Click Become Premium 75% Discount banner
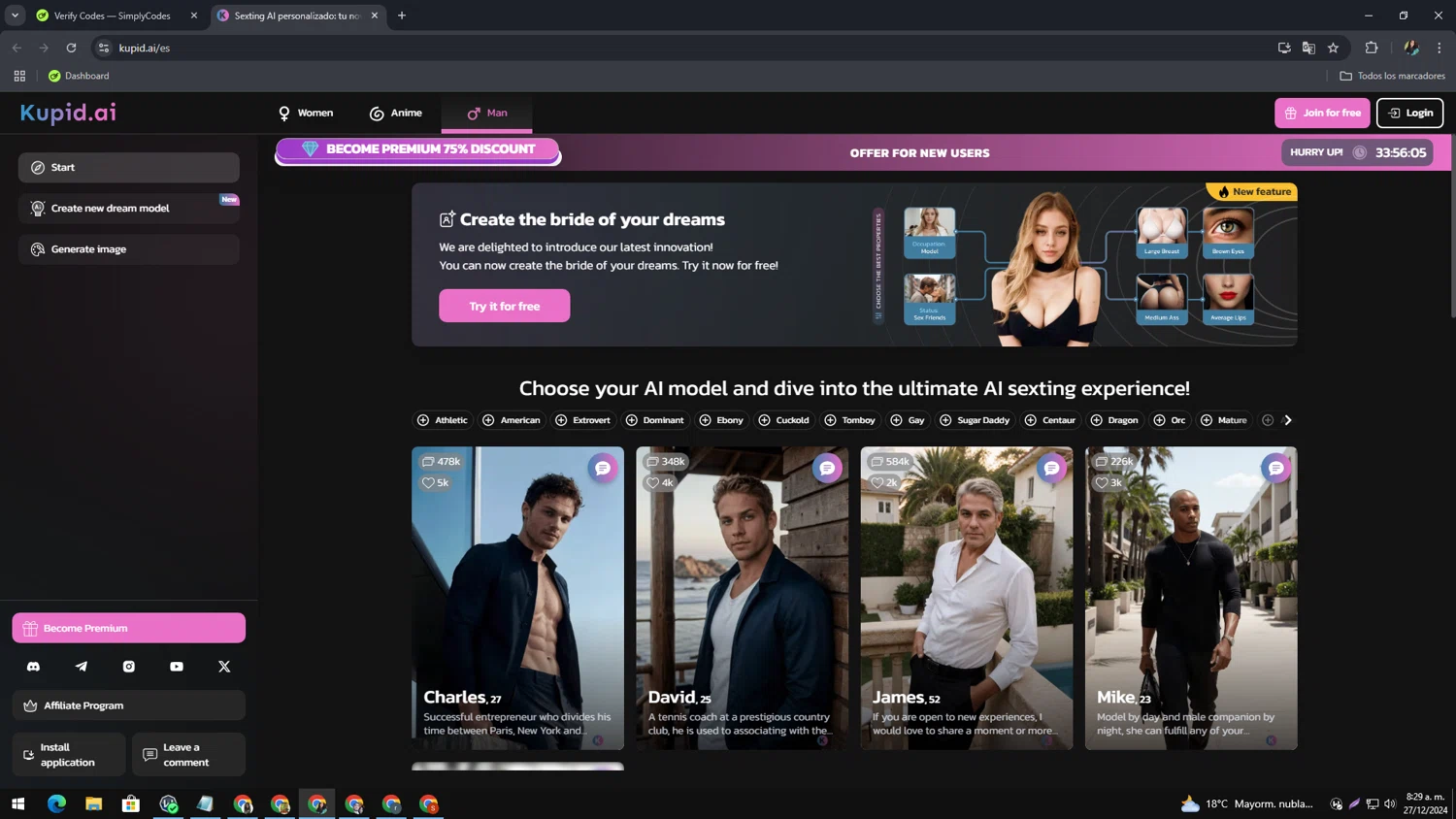The width and height of the screenshot is (1456, 819). [417, 149]
